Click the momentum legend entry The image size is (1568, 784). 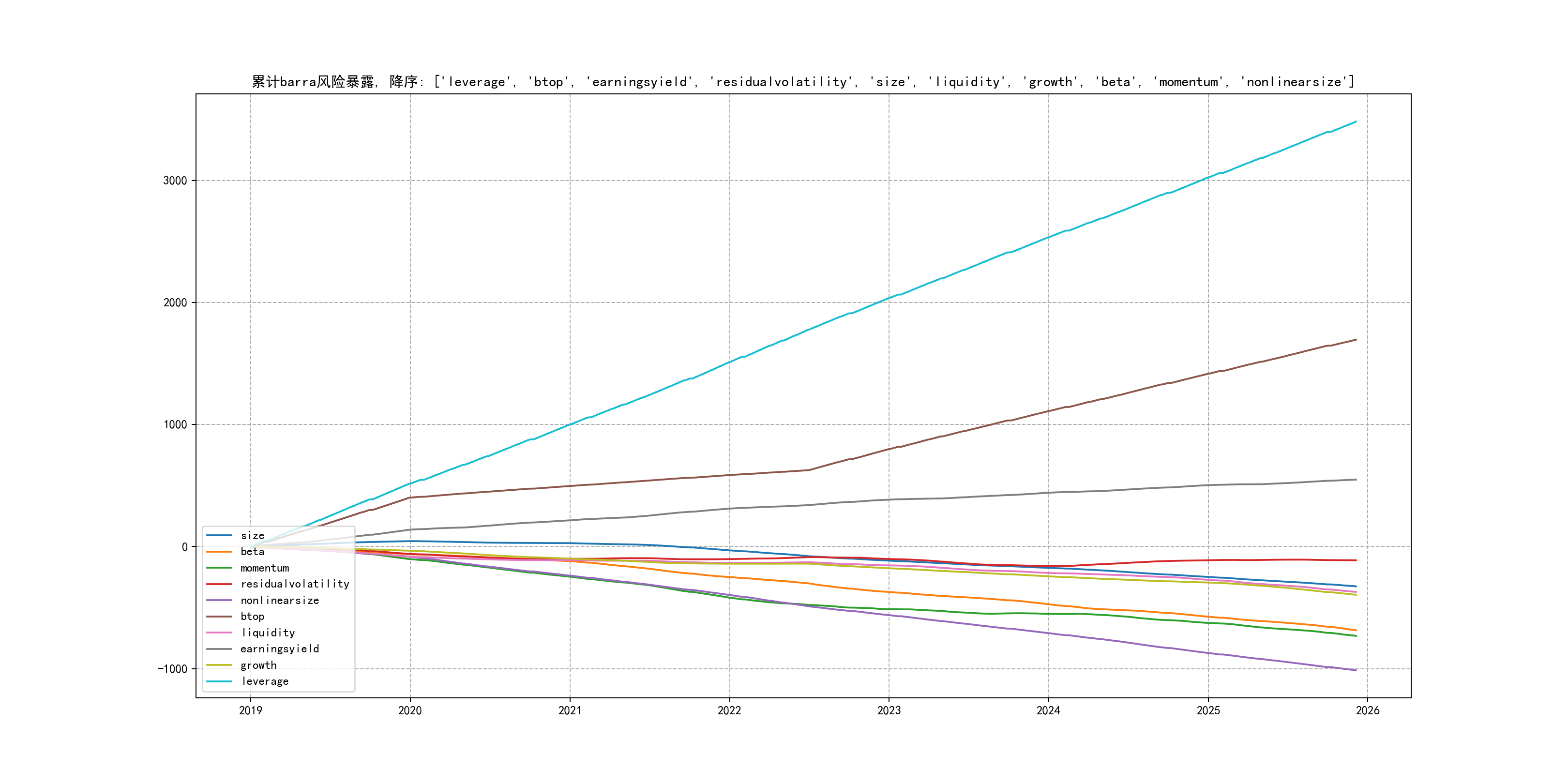264,568
